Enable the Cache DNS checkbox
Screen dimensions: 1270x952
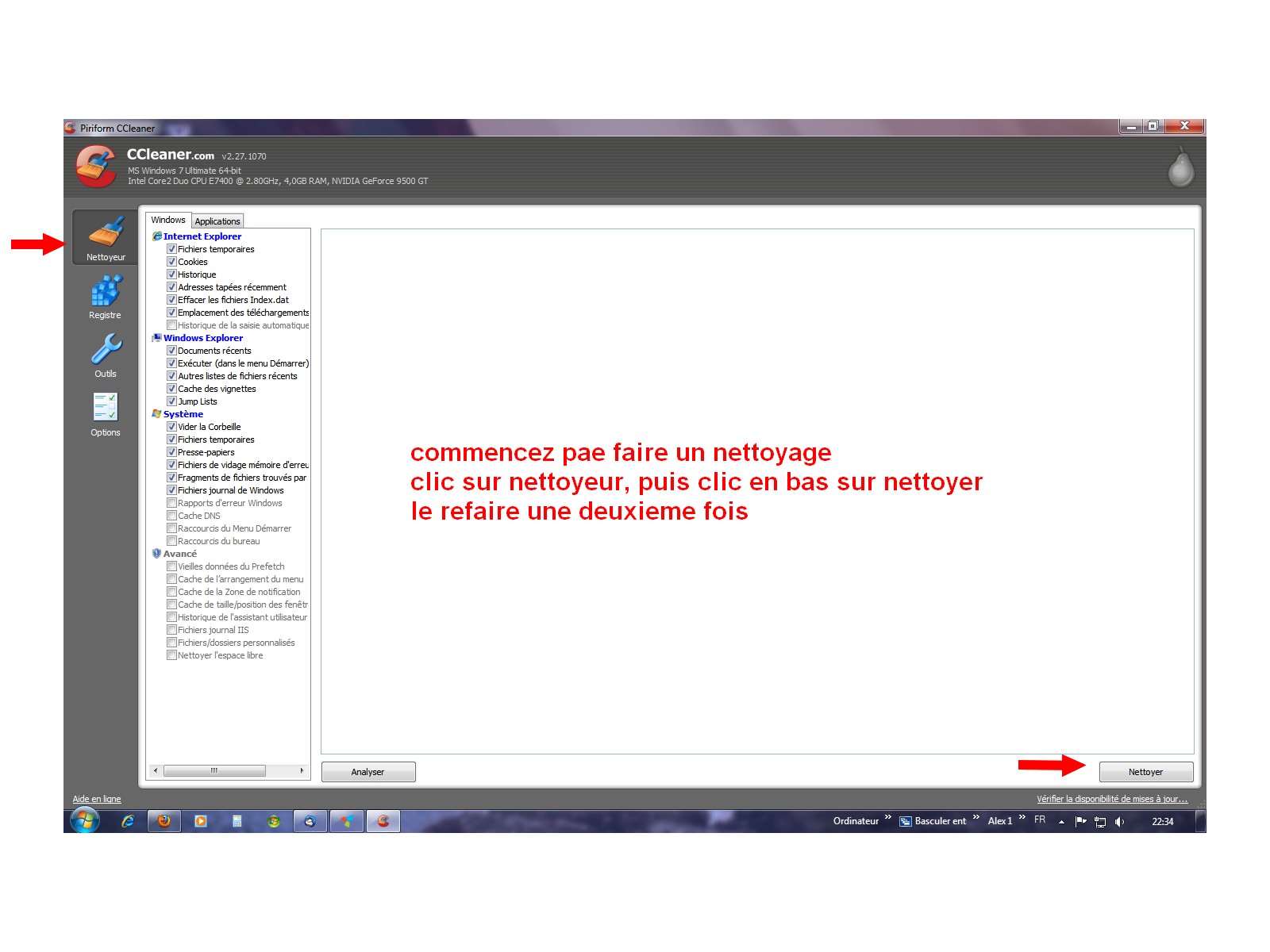(x=171, y=516)
